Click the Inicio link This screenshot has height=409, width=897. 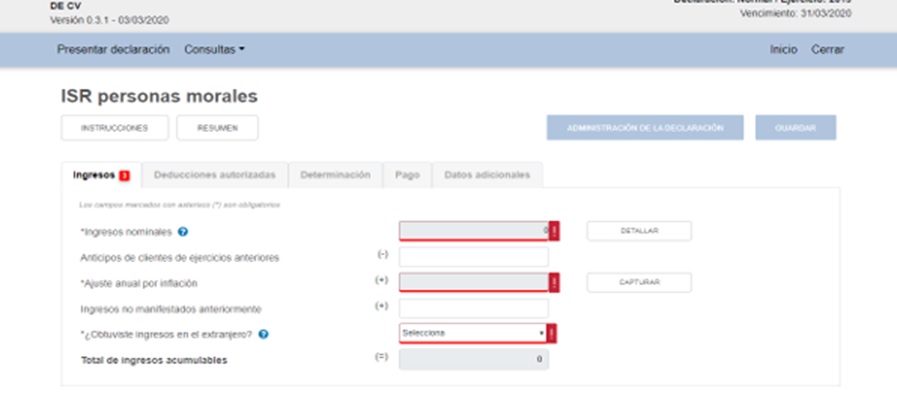pyautogui.click(x=783, y=49)
